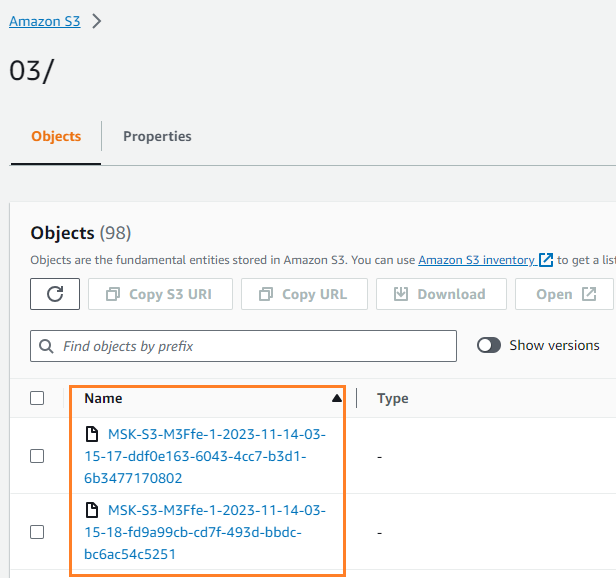Click the Objects (98) heading
Viewport: 616px width, 583px height.
pyautogui.click(x=81, y=233)
